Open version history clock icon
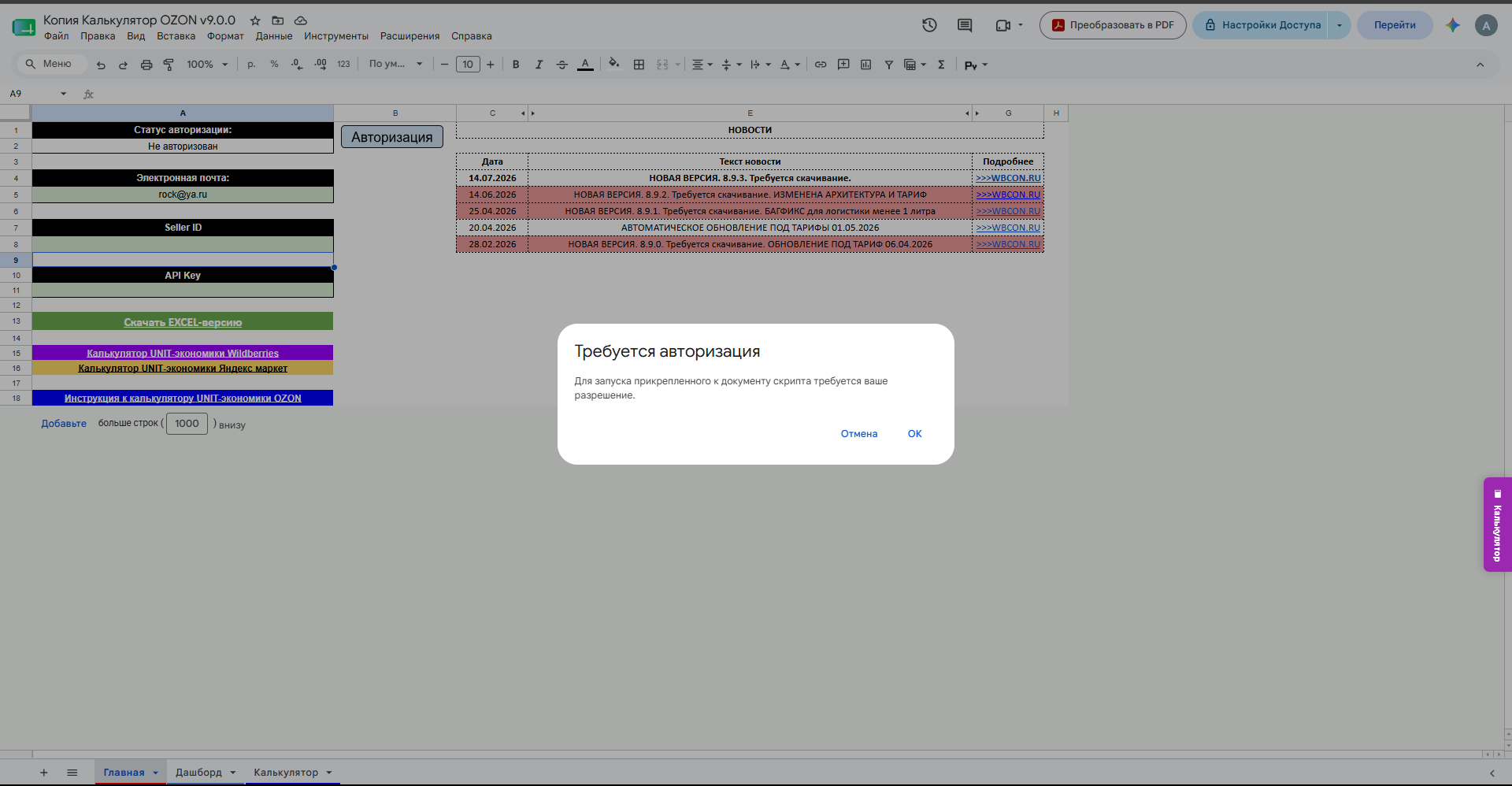The image size is (1512, 786). point(929,25)
